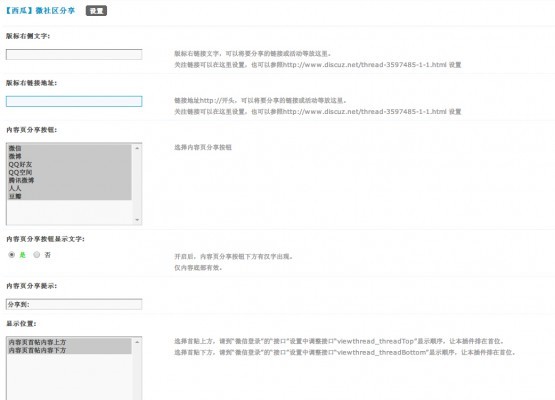Choose 是 radio for showing button text
Viewport: 555px width, 400px height.
point(12,255)
